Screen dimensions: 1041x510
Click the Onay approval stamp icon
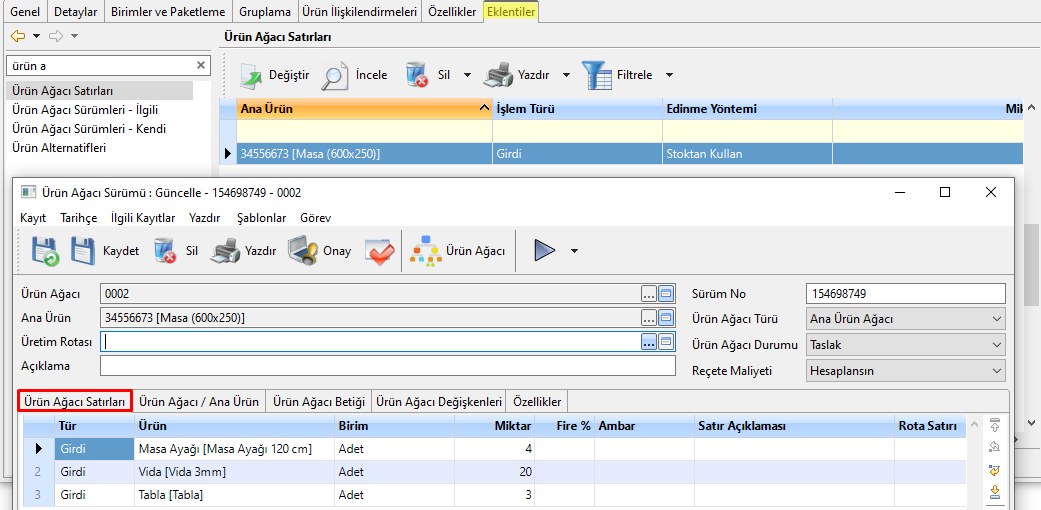[304, 251]
